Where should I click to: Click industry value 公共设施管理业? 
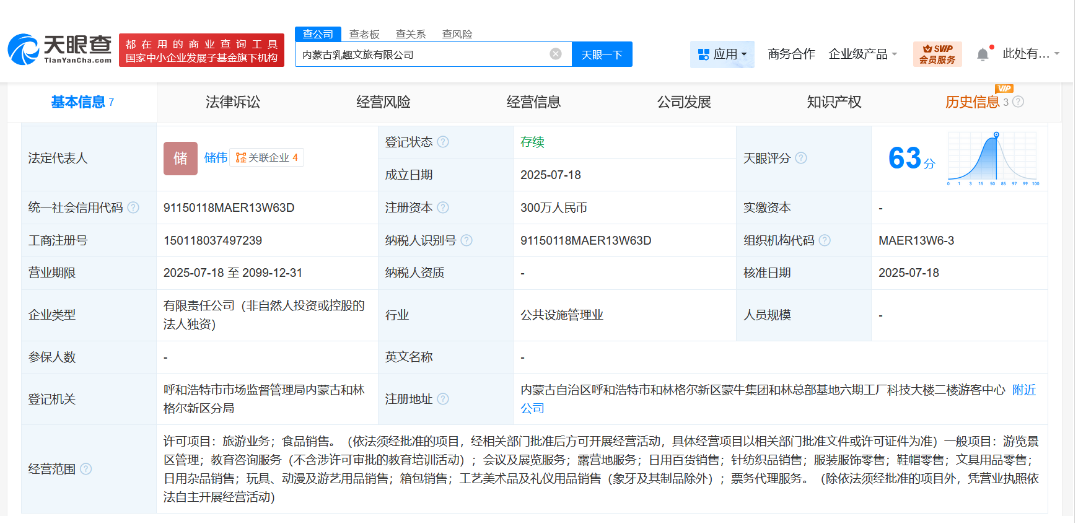(x=562, y=315)
